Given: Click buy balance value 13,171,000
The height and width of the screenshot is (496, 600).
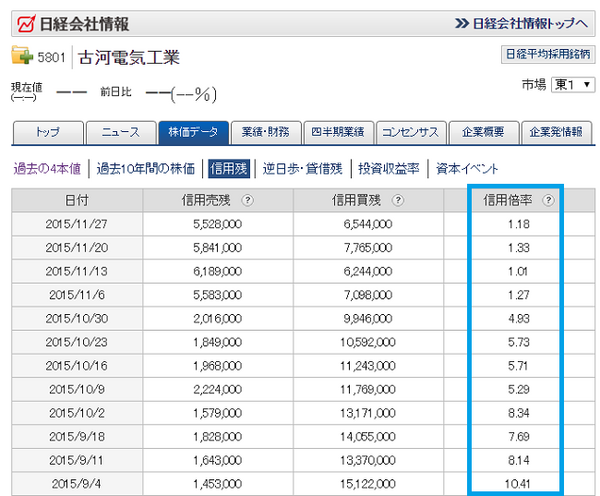Looking at the screenshot, I should click(368, 413).
